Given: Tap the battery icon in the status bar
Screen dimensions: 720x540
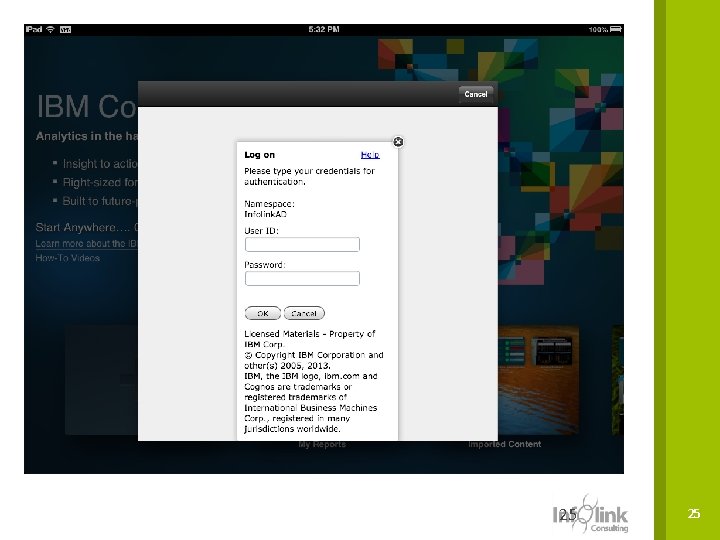Looking at the screenshot, I should click(616, 29).
